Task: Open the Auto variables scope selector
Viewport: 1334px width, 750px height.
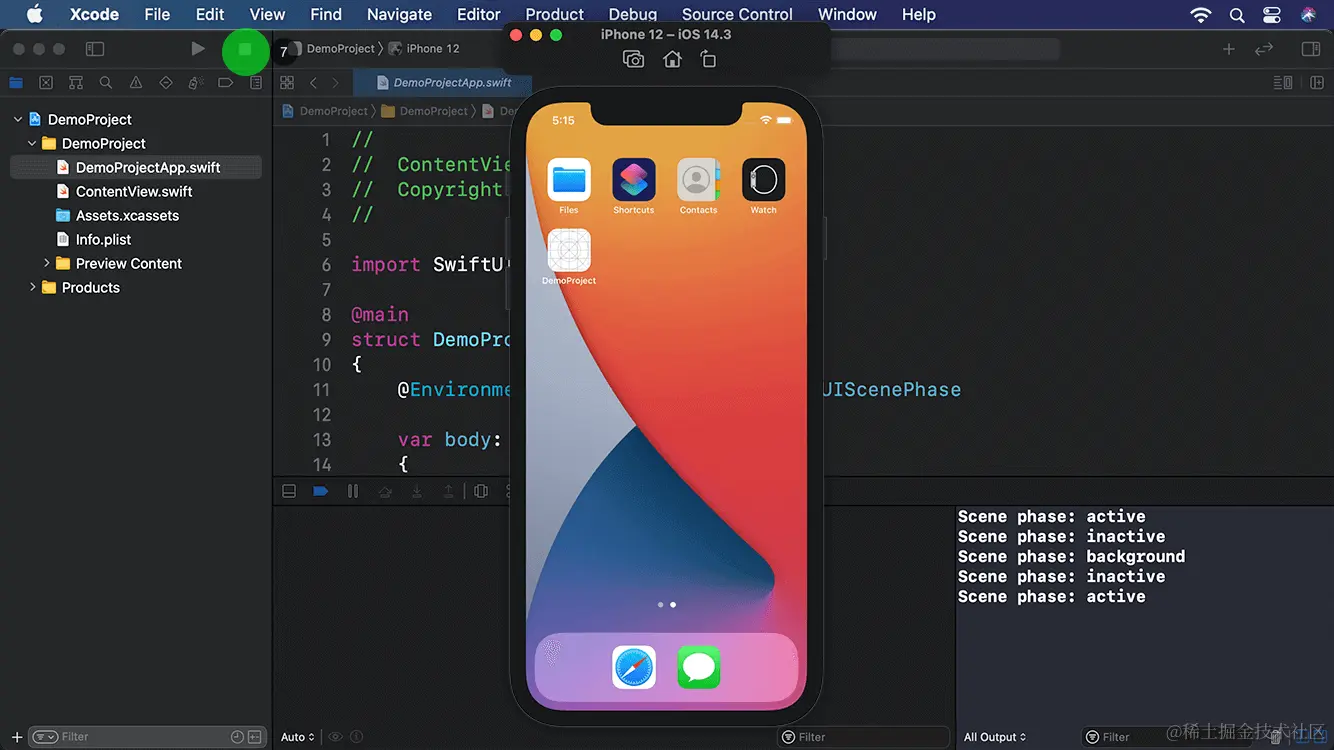Action: [x=298, y=737]
